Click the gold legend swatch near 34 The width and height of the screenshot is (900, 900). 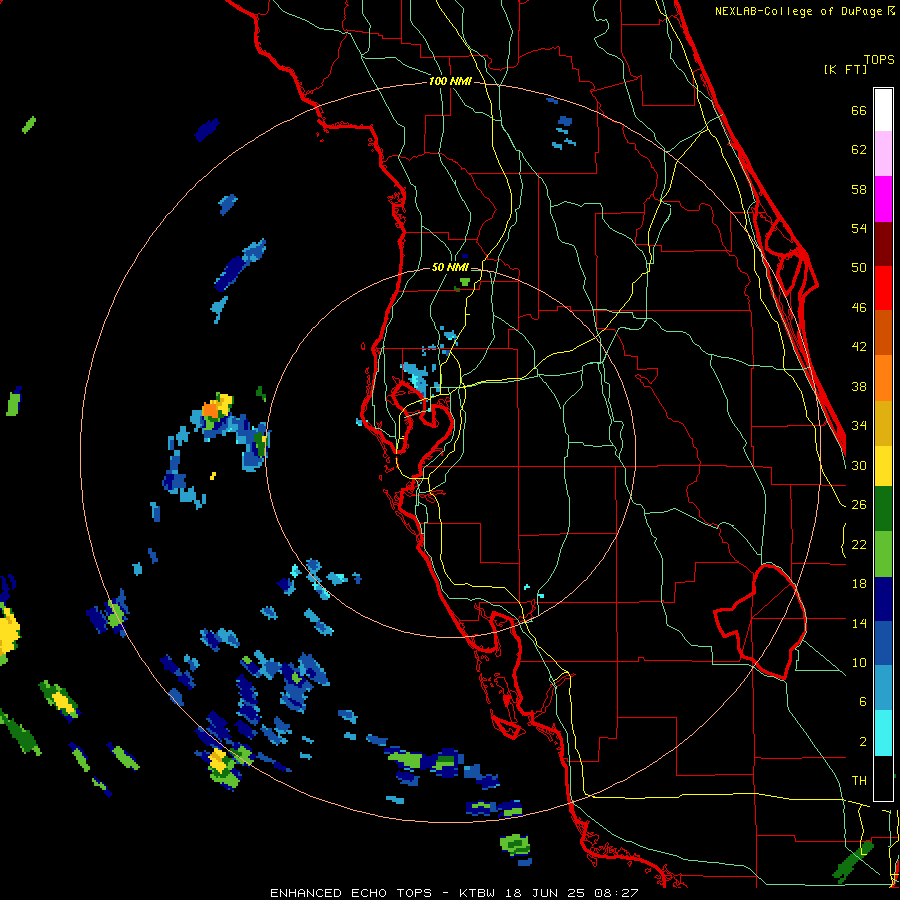point(883,423)
